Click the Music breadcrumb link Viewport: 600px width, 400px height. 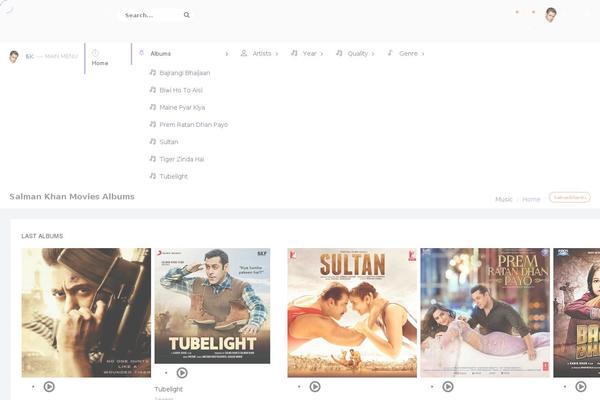pyautogui.click(x=504, y=199)
